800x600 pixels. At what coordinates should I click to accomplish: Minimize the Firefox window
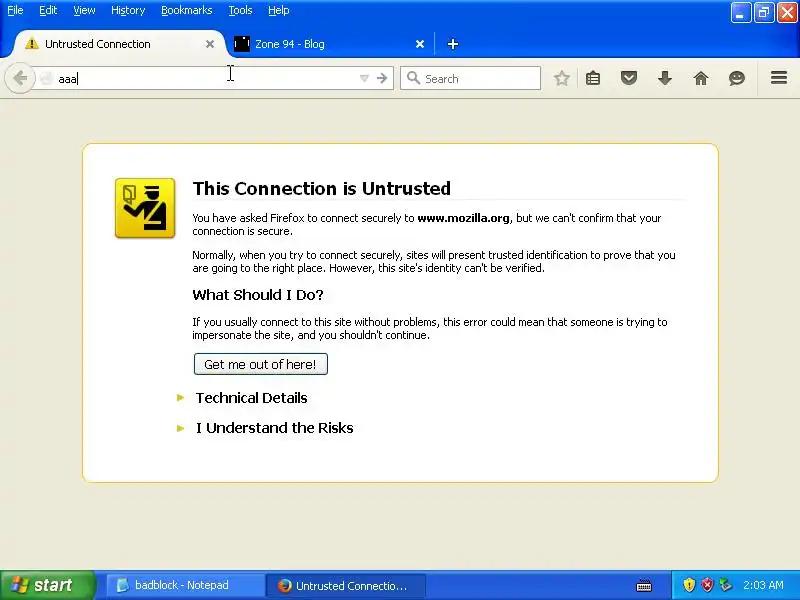(741, 13)
